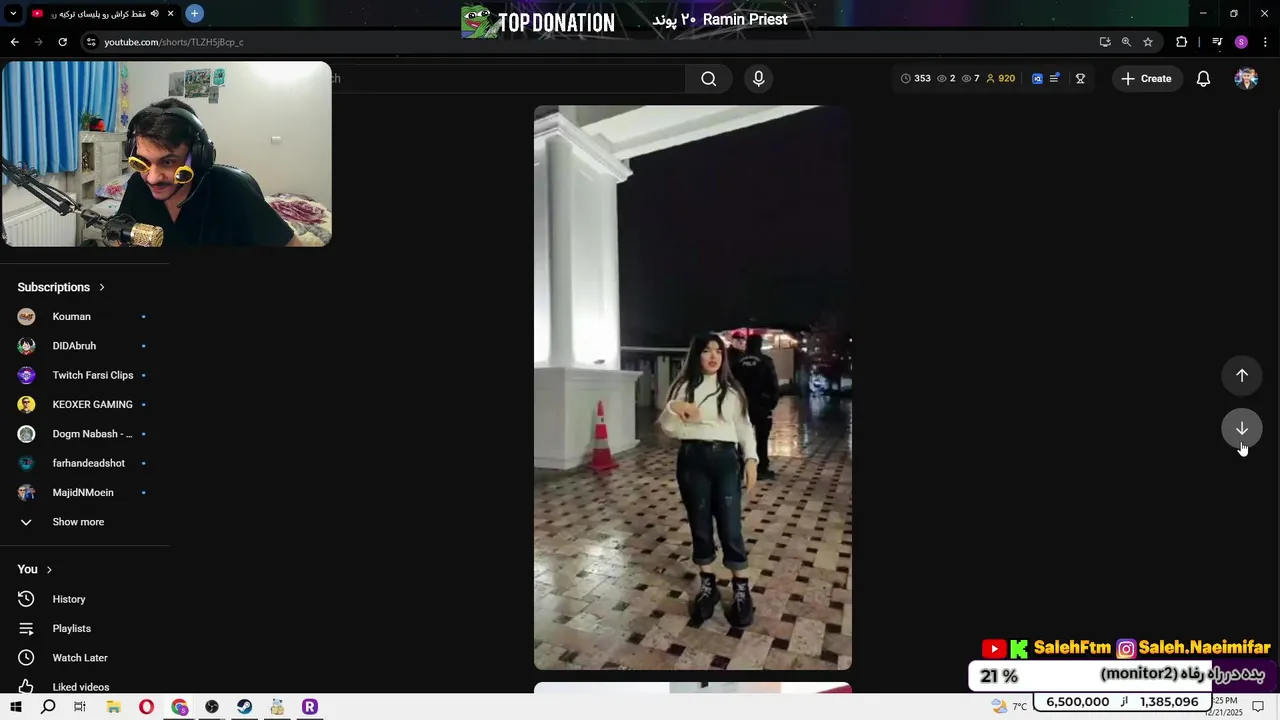The width and height of the screenshot is (1280, 720).
Task: Open KEOXER GAMING channel
Action: coord(83,405)
